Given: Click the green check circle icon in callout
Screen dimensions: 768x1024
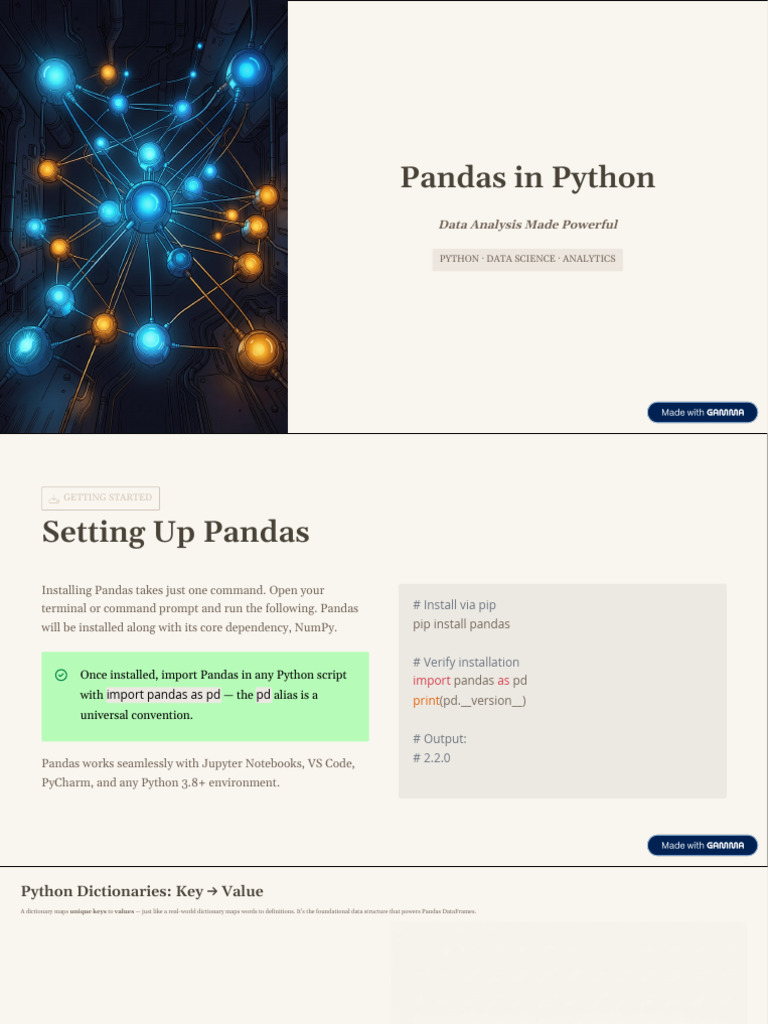Looking at the screenshot, I should click(x=61, y=675).
